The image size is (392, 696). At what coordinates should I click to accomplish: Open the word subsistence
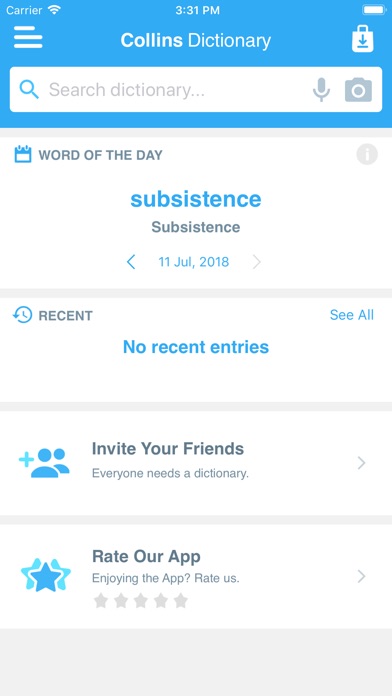tap(196, 199)
